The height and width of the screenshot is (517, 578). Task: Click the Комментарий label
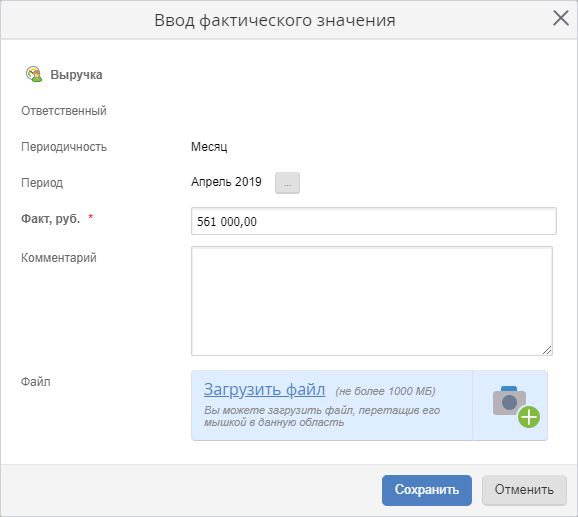[59, 258]
